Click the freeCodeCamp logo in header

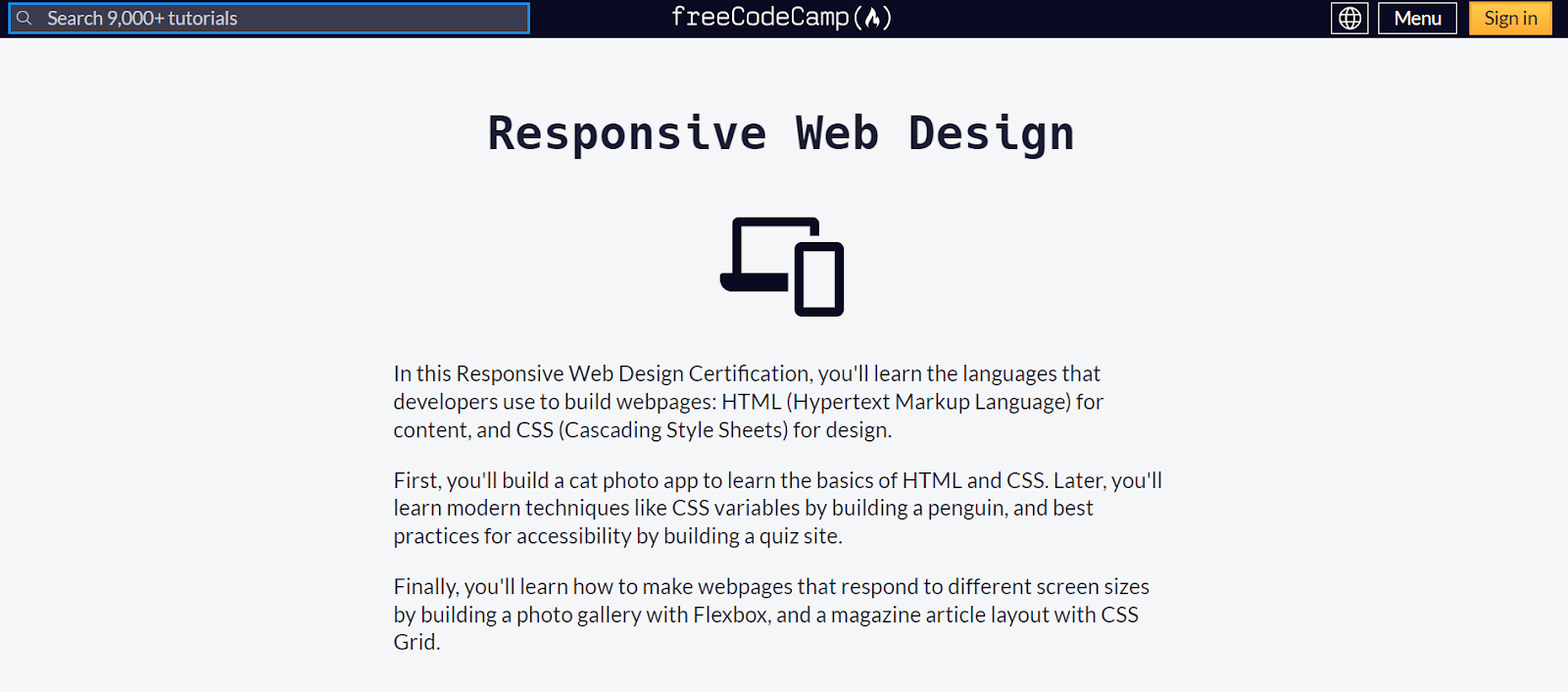tap(781, 18)
